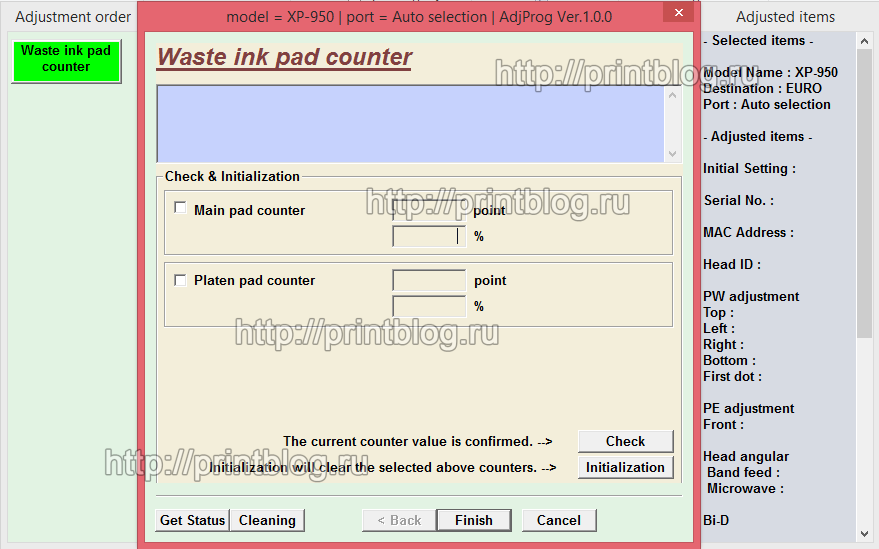Select Waste ink pad counter in adjustment order
Screen dimensions: 879x549
66,61
